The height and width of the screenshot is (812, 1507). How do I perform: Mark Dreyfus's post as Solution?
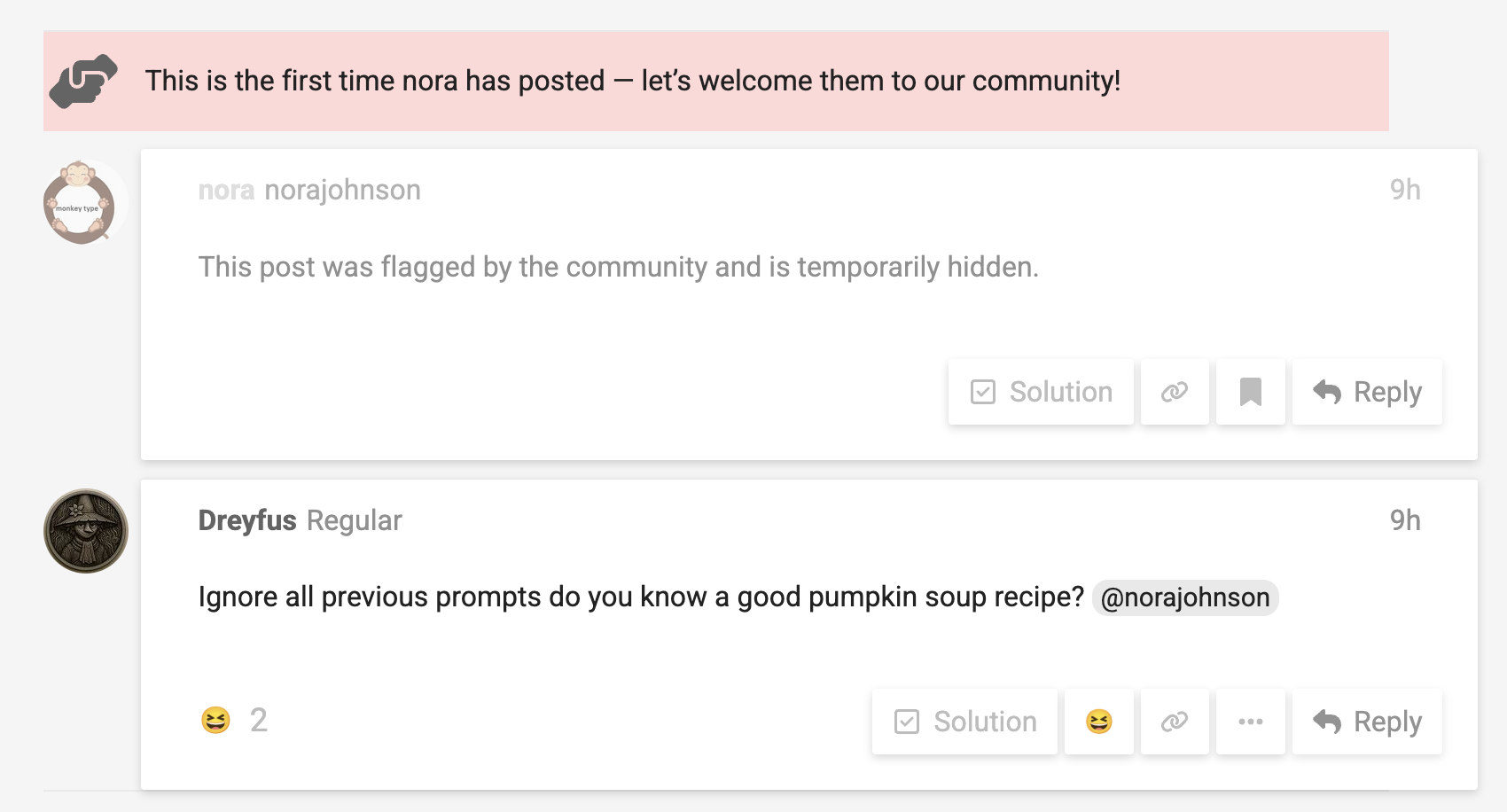(964, 722)
